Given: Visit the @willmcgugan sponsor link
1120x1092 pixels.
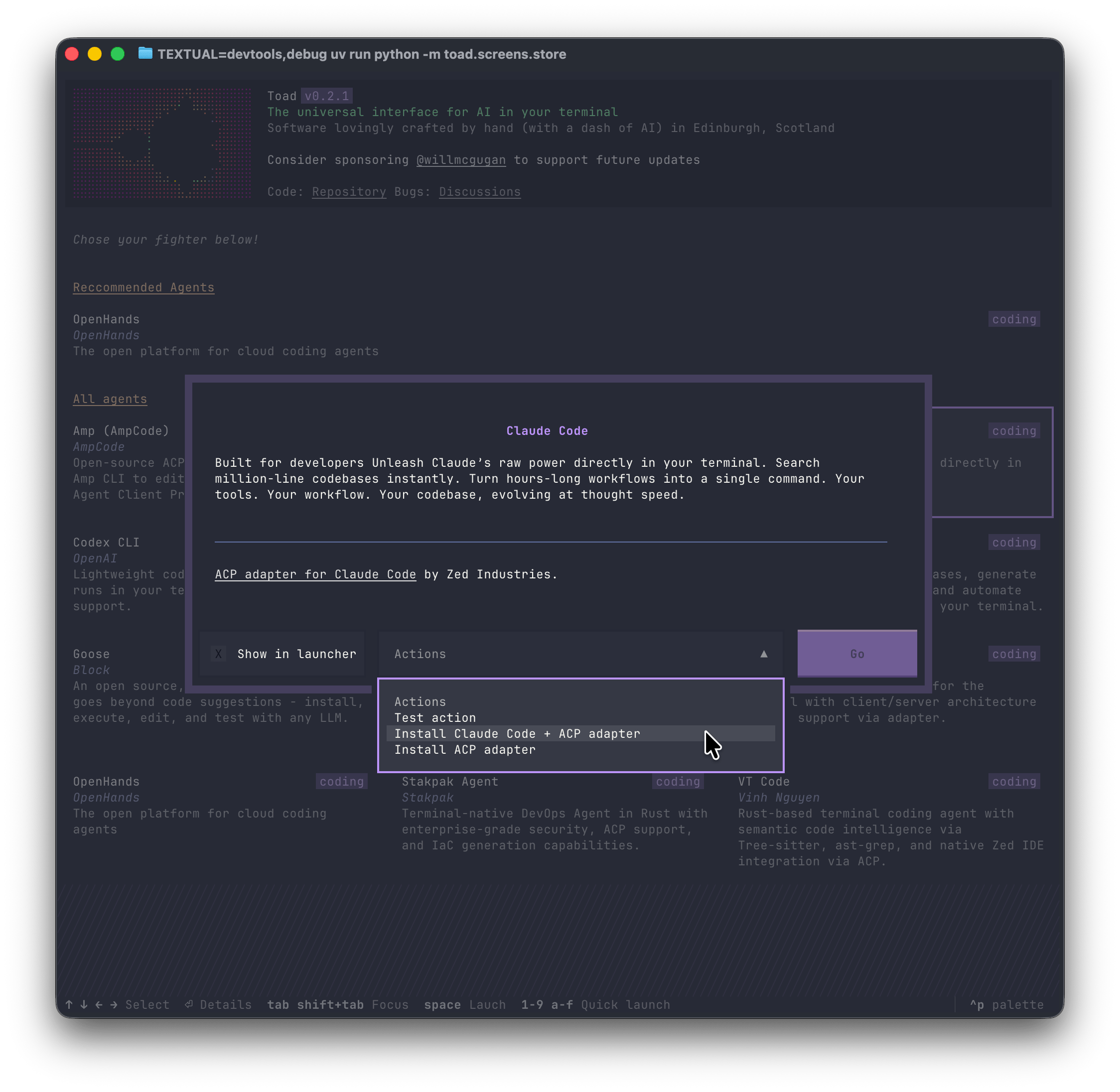Looking at the screenshot, I should point(460,160).
